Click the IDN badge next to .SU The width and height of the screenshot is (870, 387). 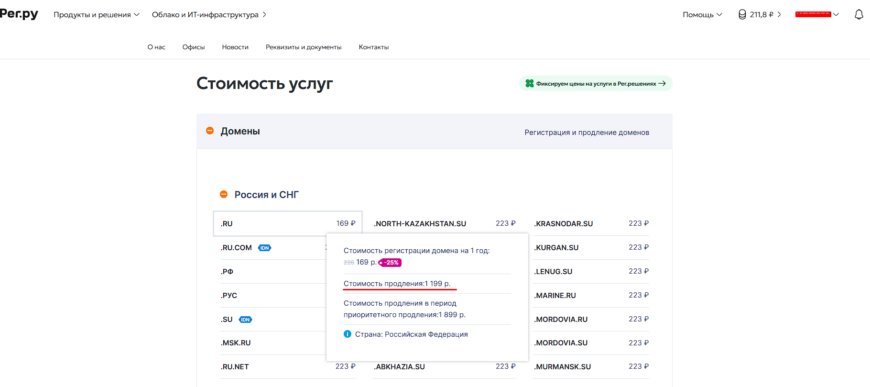pyautogui.click(x=245, y=319)
